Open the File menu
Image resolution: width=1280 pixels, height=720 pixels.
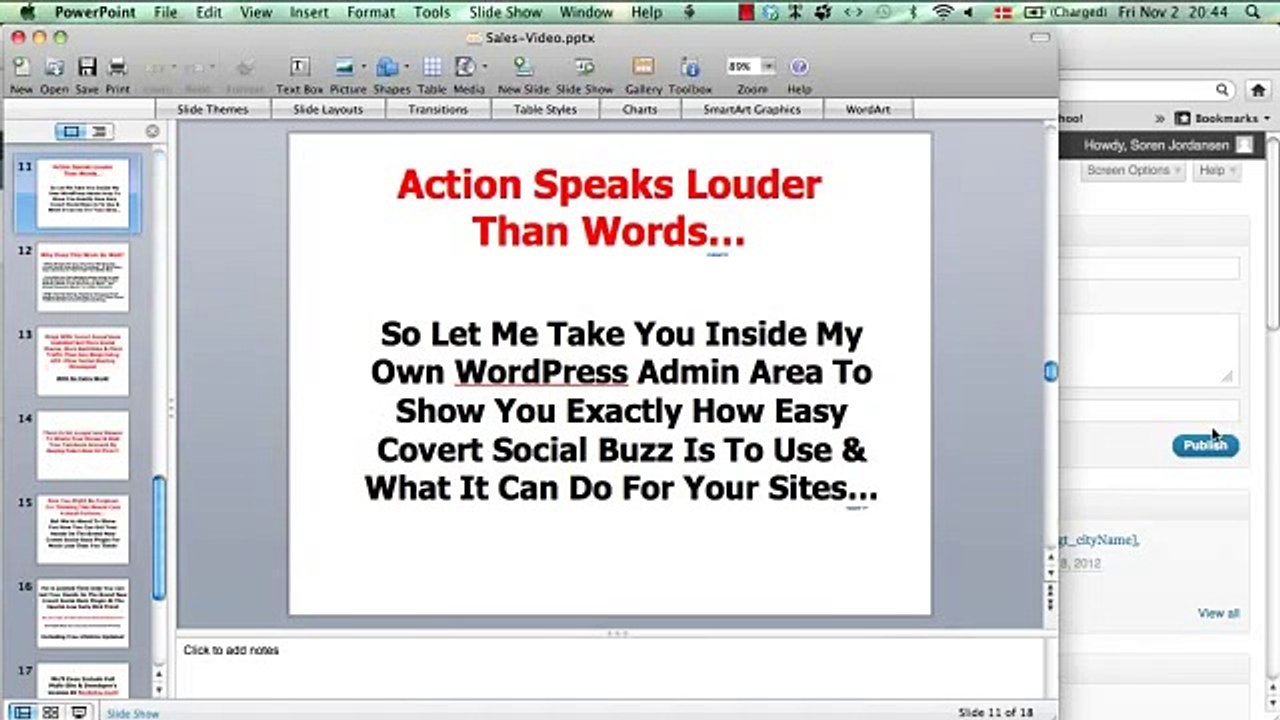(x=165, y=12)
